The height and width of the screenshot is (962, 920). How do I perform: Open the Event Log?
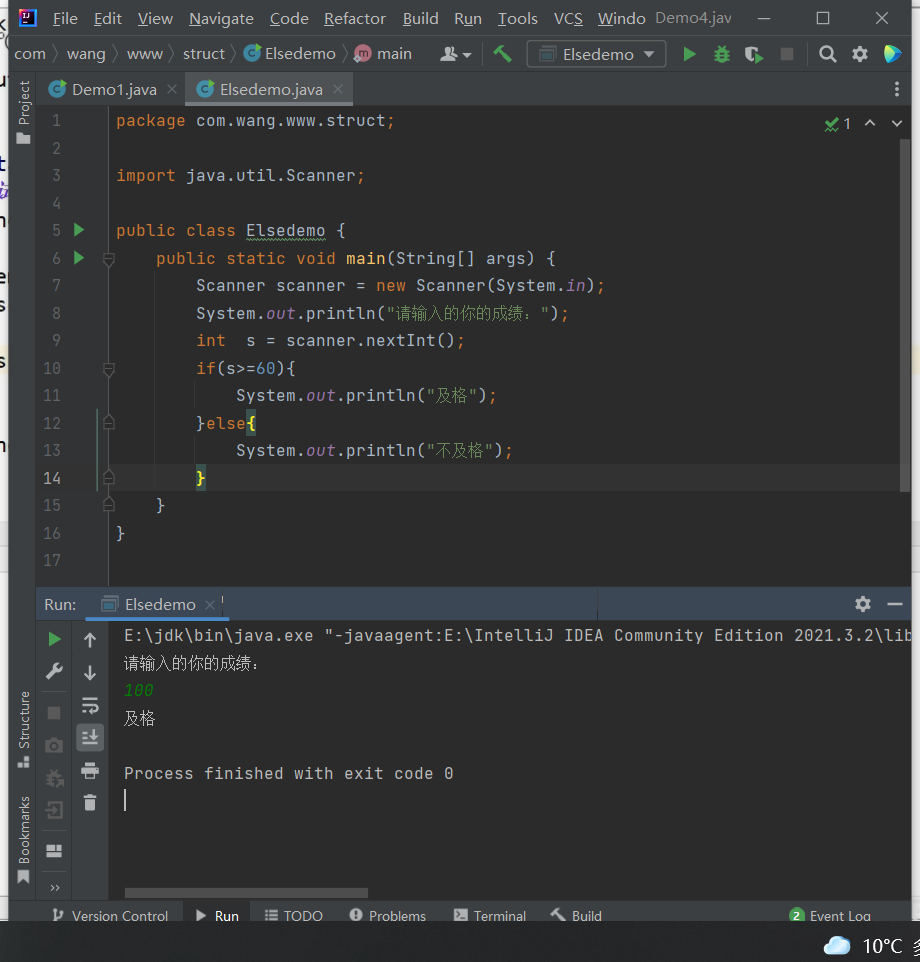pos(830,915)
